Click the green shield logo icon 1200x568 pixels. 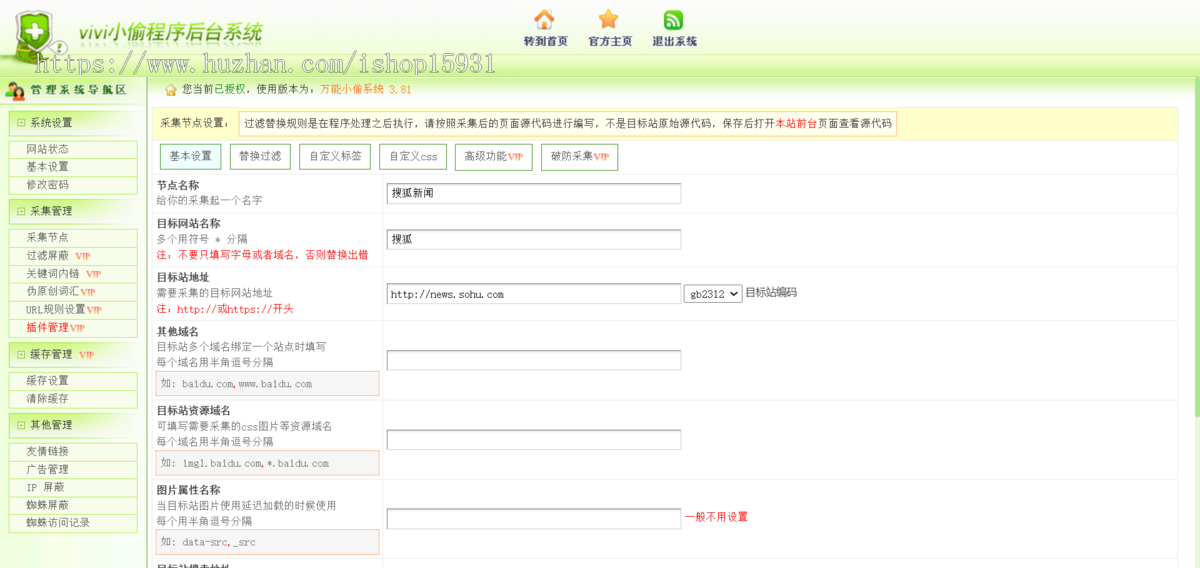tap(36, 33)
